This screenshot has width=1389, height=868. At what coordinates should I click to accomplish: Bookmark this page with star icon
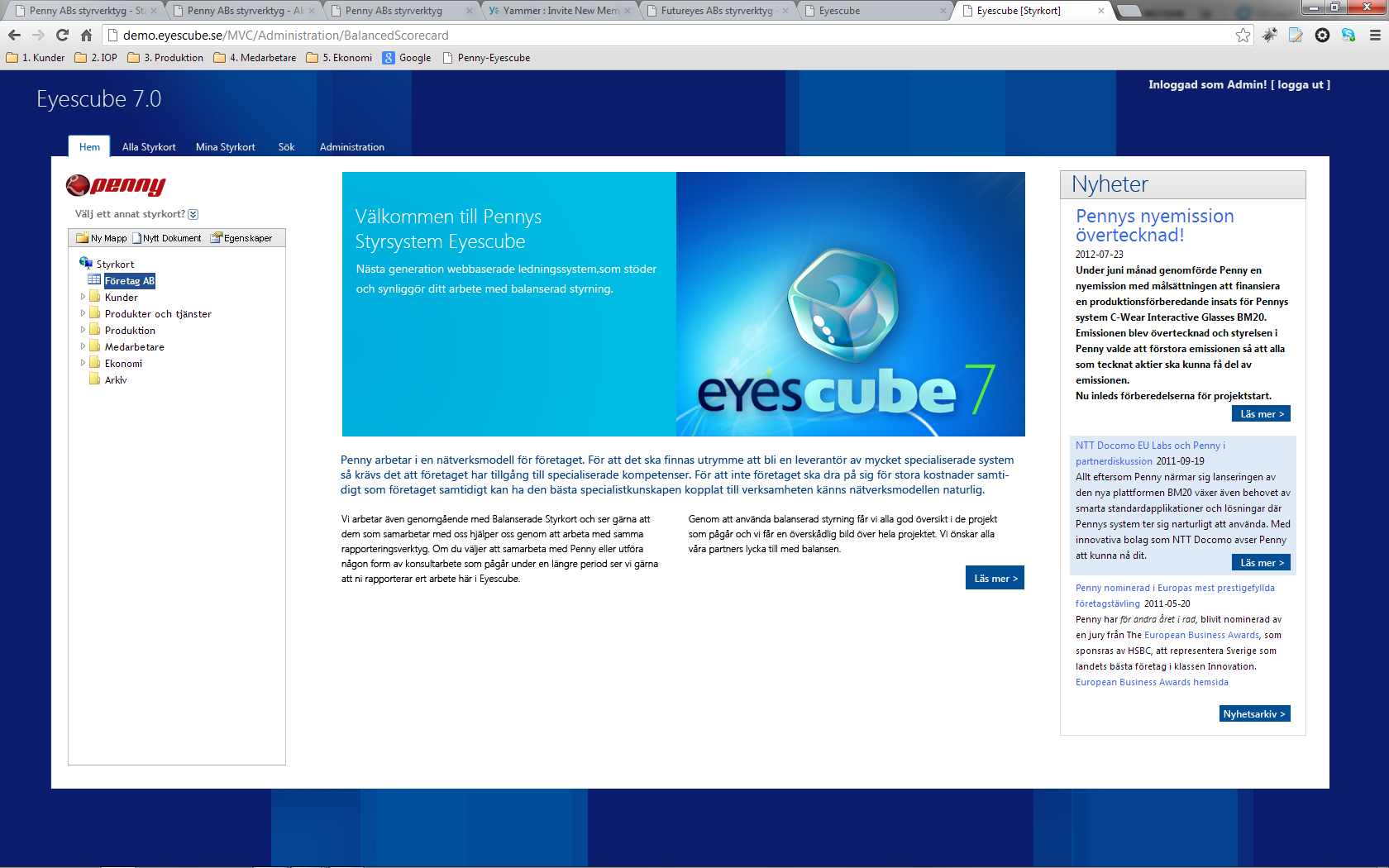(1243, 35)
